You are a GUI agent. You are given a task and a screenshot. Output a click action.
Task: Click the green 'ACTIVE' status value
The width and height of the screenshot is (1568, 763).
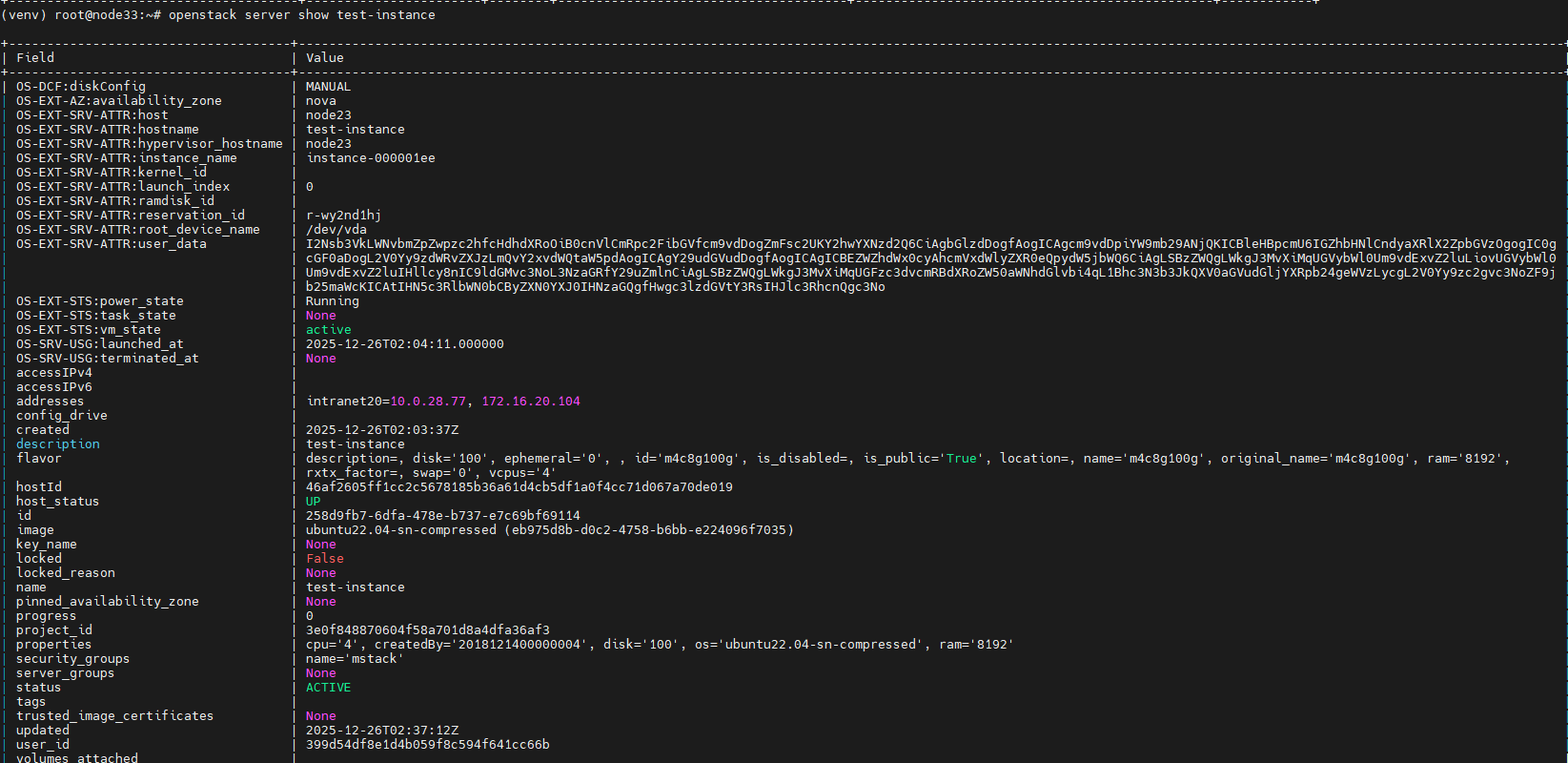tap(328, 688)
